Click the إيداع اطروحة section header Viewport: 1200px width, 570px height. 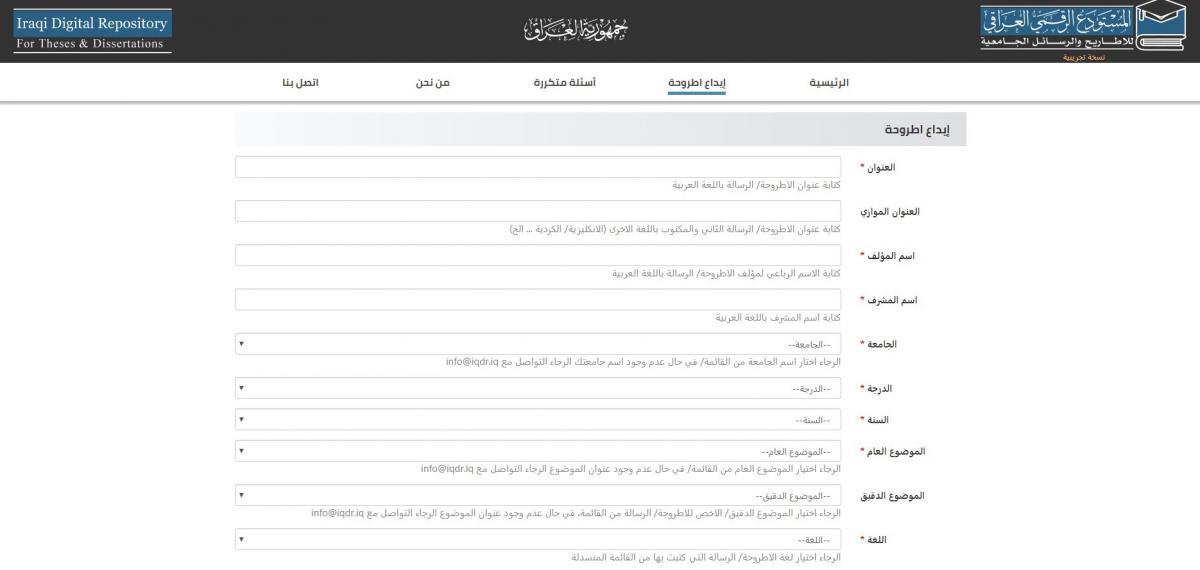[916, 130]
